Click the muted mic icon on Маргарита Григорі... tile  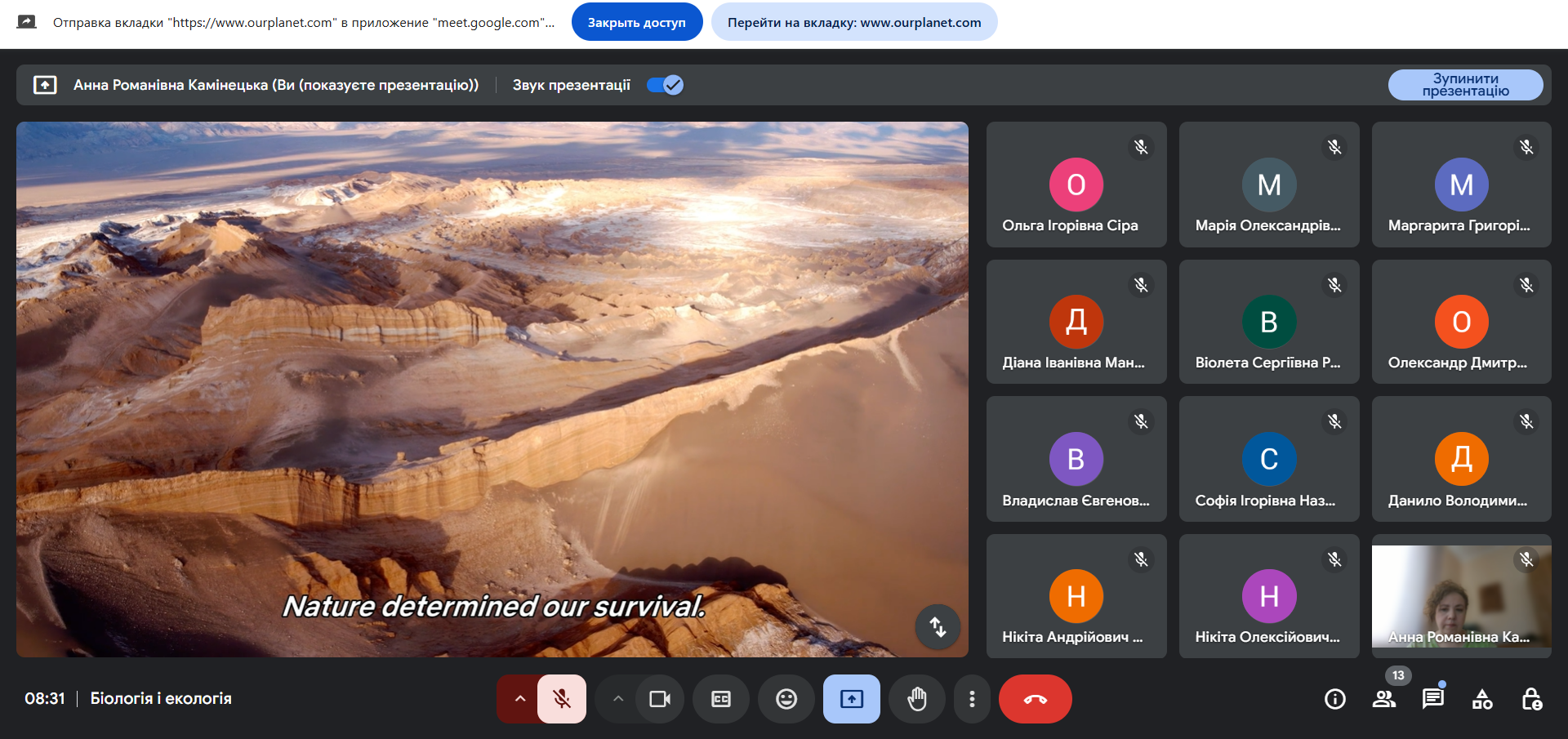1526,147
